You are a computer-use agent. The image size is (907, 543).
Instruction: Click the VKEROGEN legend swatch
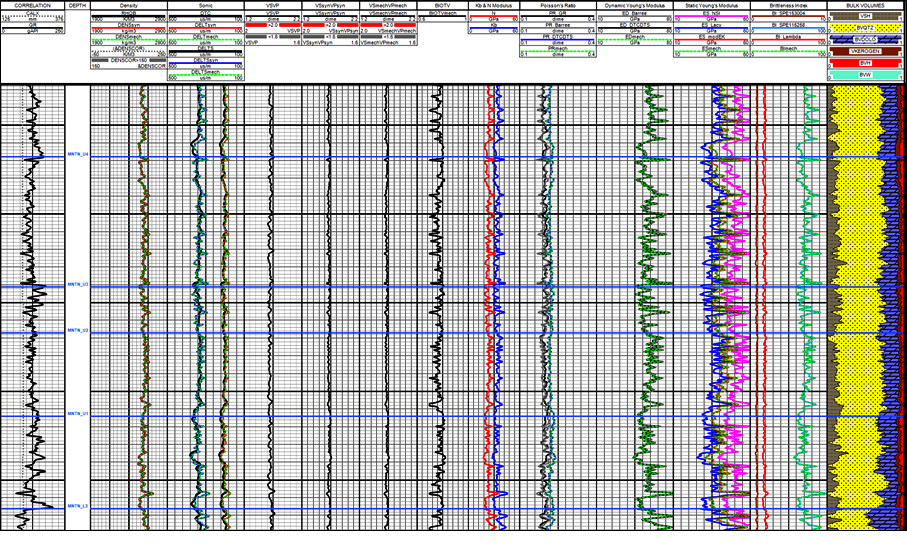pos(866,51)
